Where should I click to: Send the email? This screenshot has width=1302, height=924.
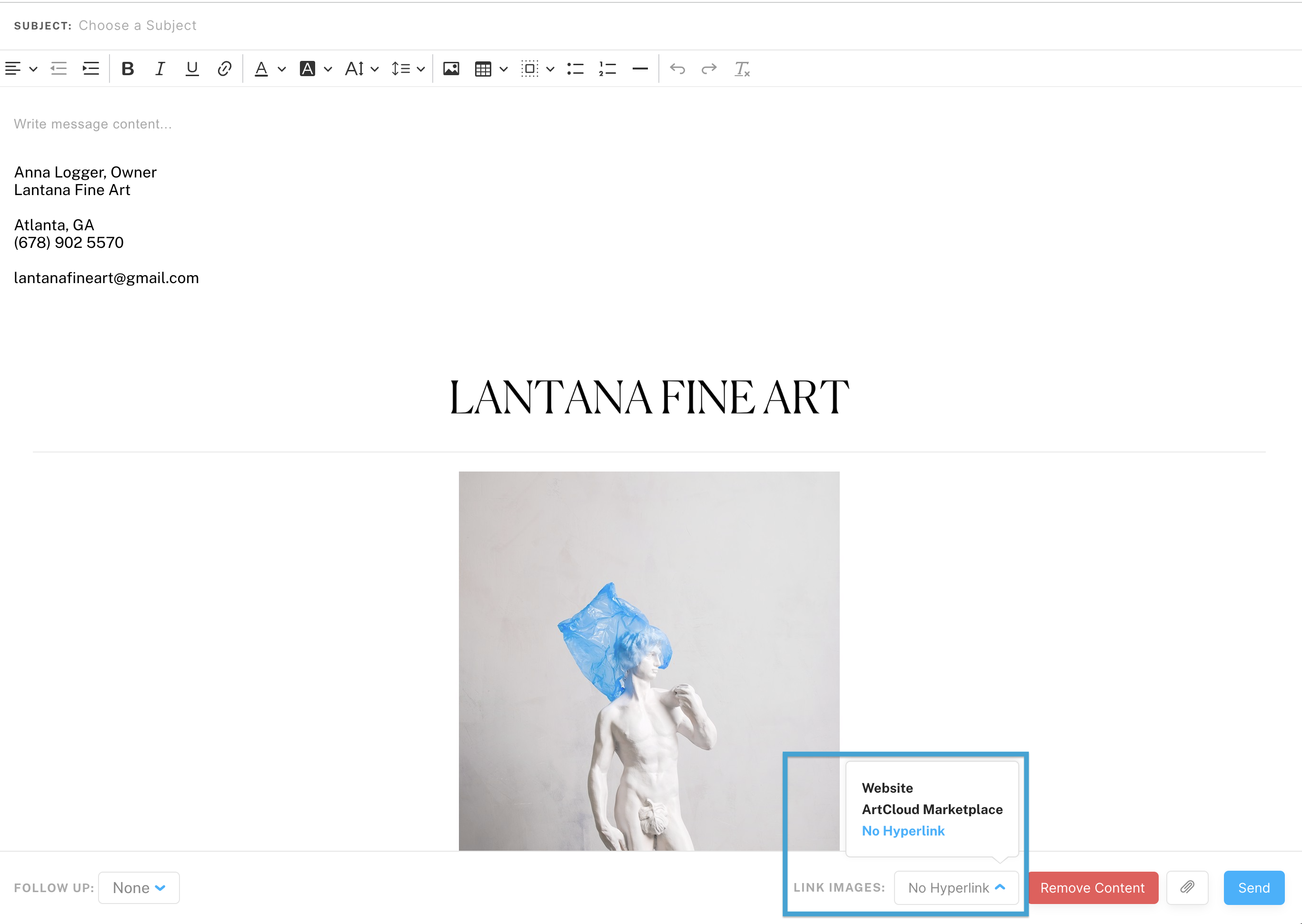coord(1254,888)
